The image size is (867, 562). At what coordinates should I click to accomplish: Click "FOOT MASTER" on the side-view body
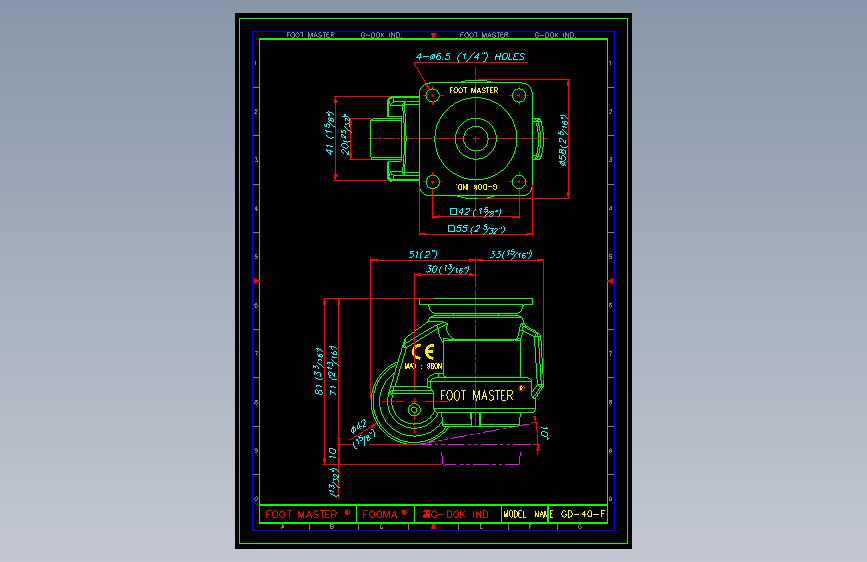pos(477,396)
